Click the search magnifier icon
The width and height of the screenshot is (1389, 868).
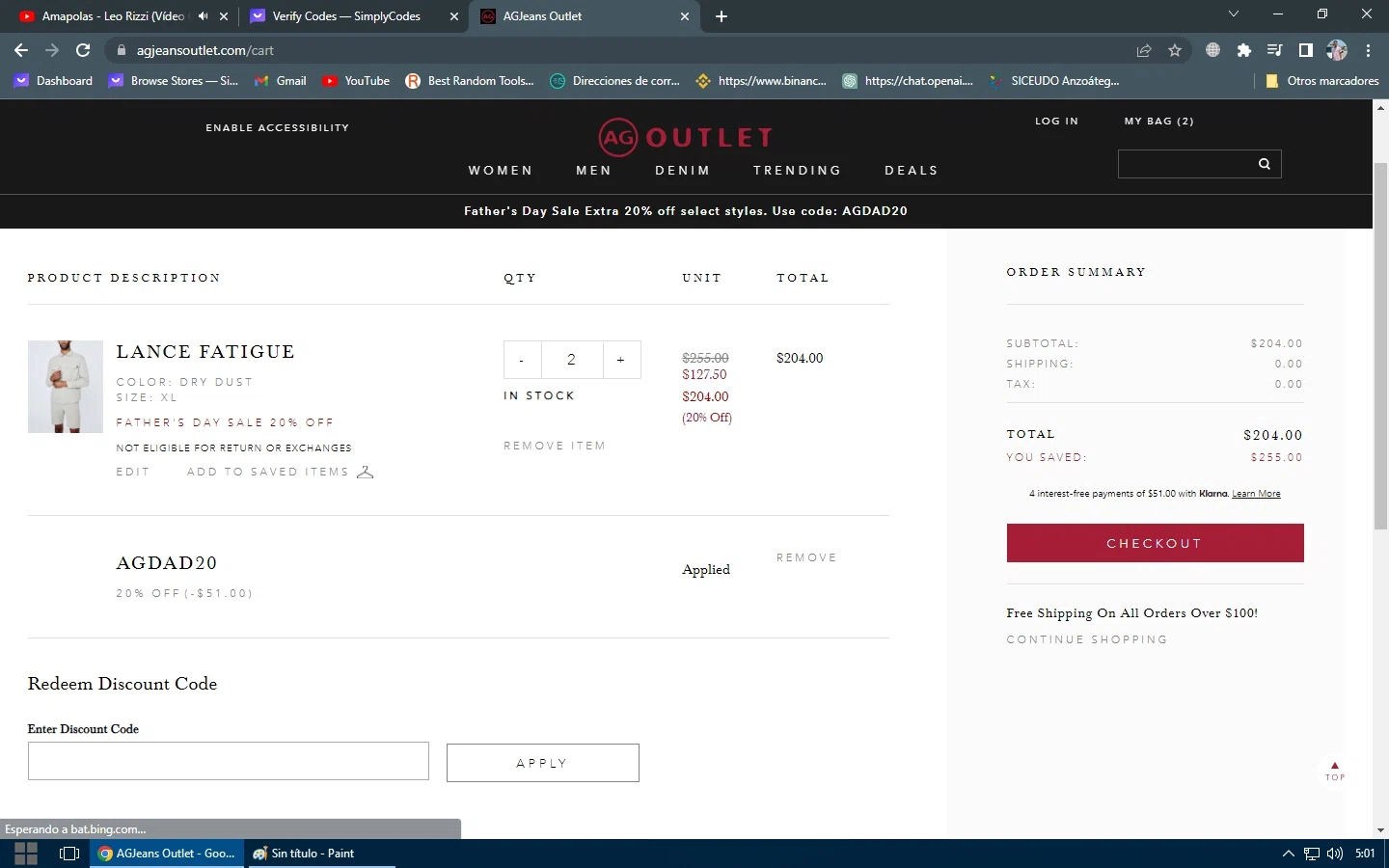point(1264,164)
